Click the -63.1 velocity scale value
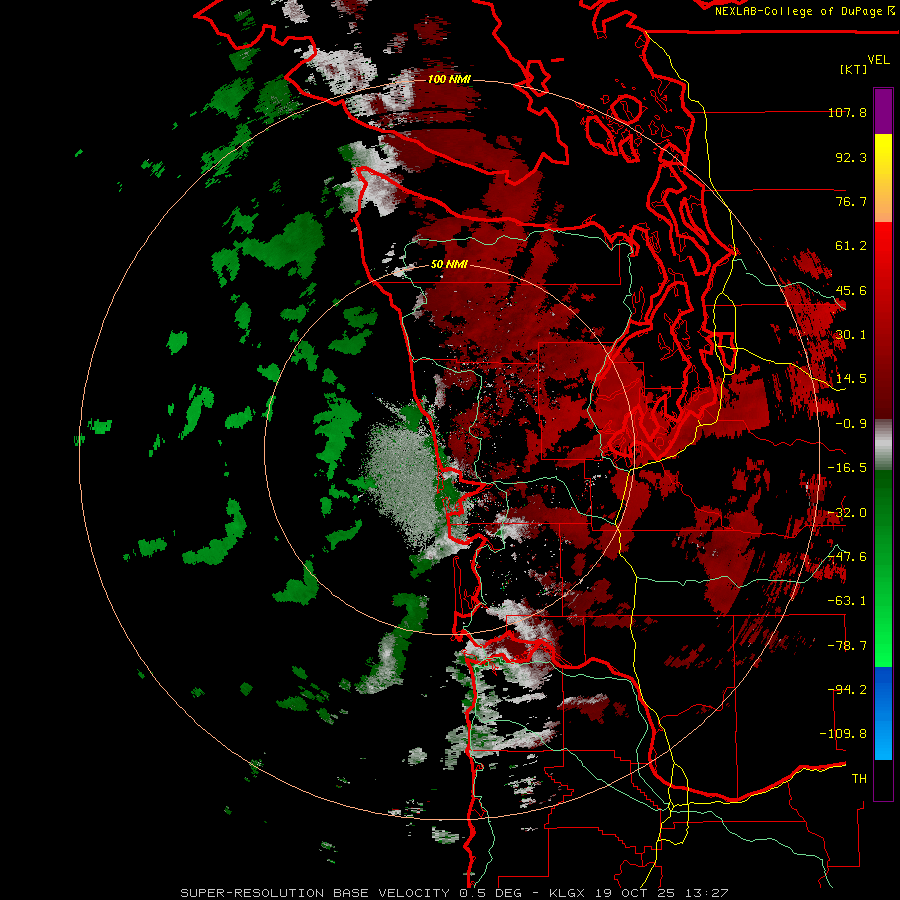The width and height of the screenshot is (900, 900). [848, 601]
